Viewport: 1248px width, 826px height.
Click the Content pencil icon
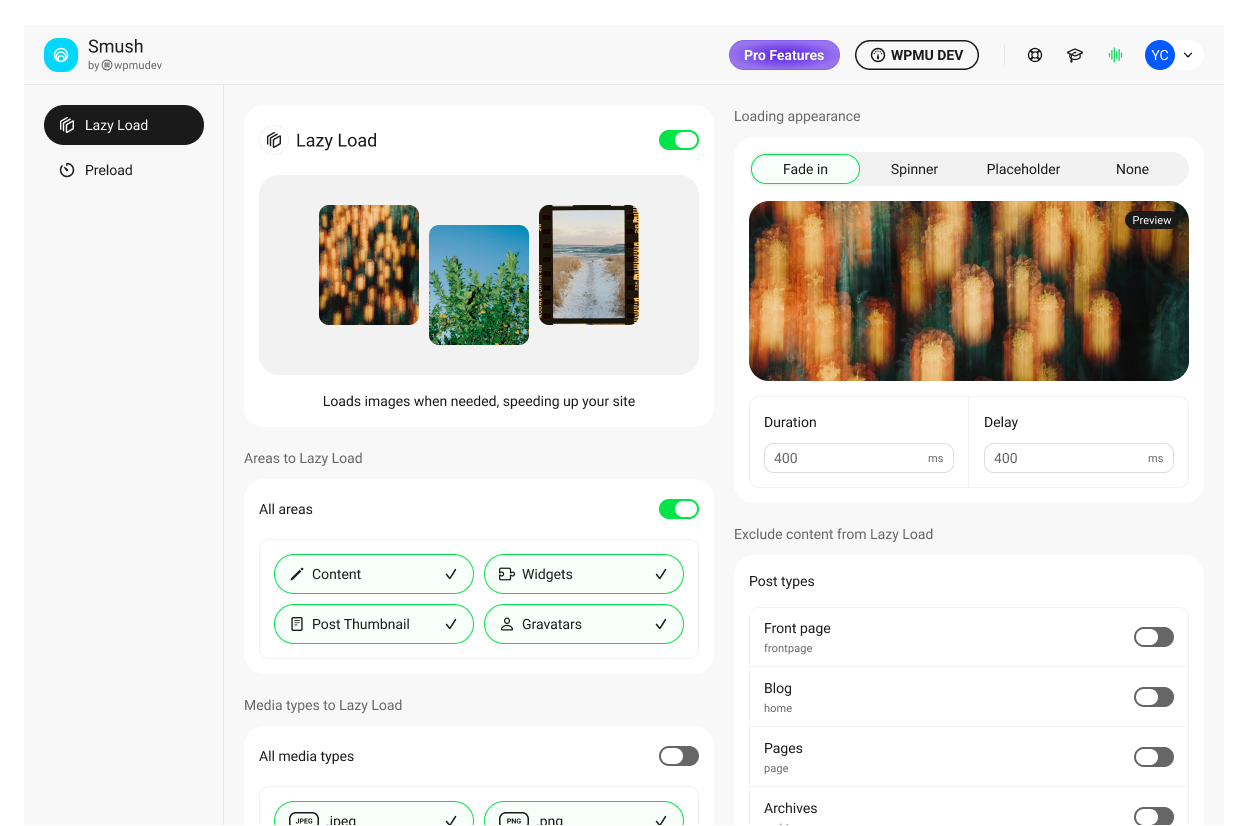pos(297,574)
